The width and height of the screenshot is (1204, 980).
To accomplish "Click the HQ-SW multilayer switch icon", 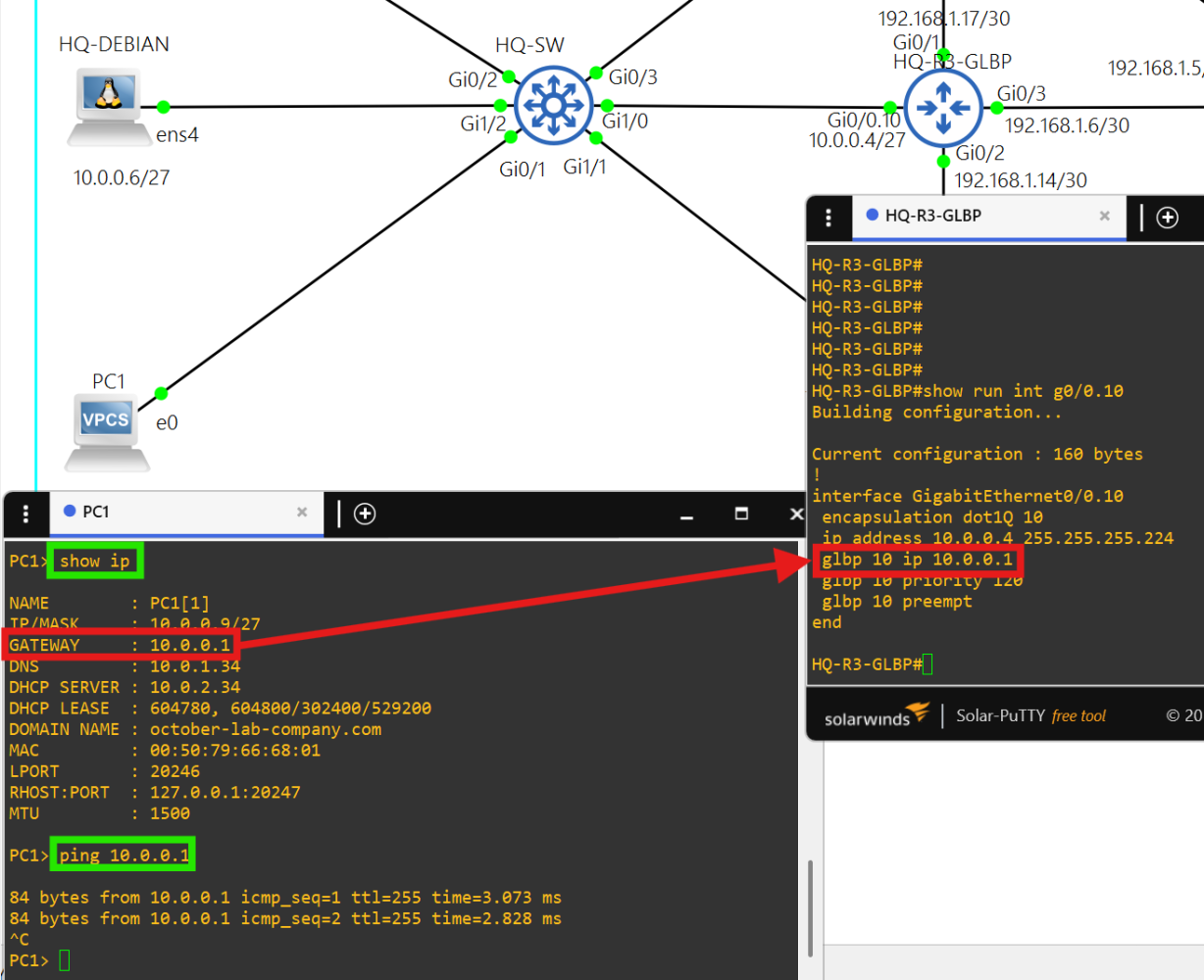I will point(554,105).
